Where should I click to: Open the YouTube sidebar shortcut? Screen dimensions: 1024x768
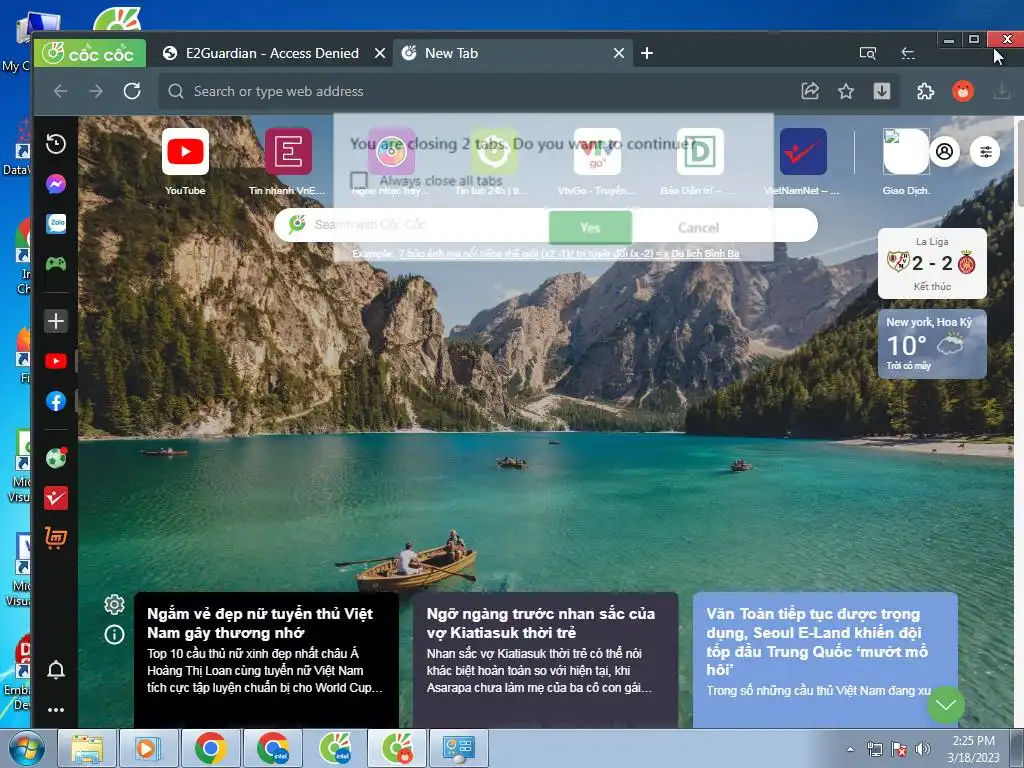pyautogui.click(x=56, y=361)
